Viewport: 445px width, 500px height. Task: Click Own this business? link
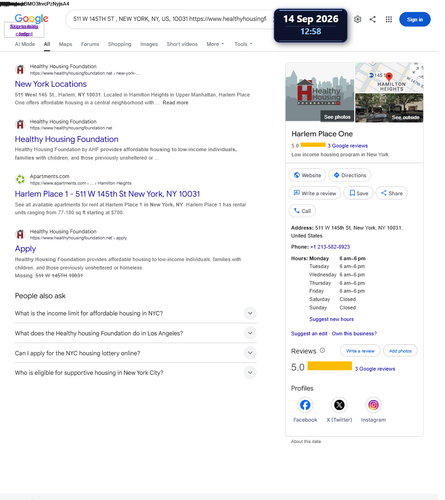pos(354,333)
